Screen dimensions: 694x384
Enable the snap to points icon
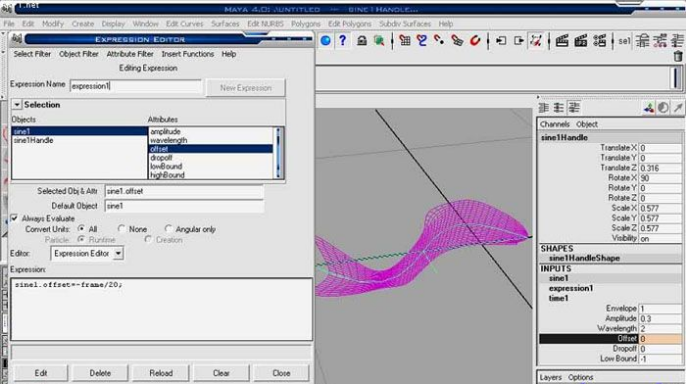click(439, 41)
